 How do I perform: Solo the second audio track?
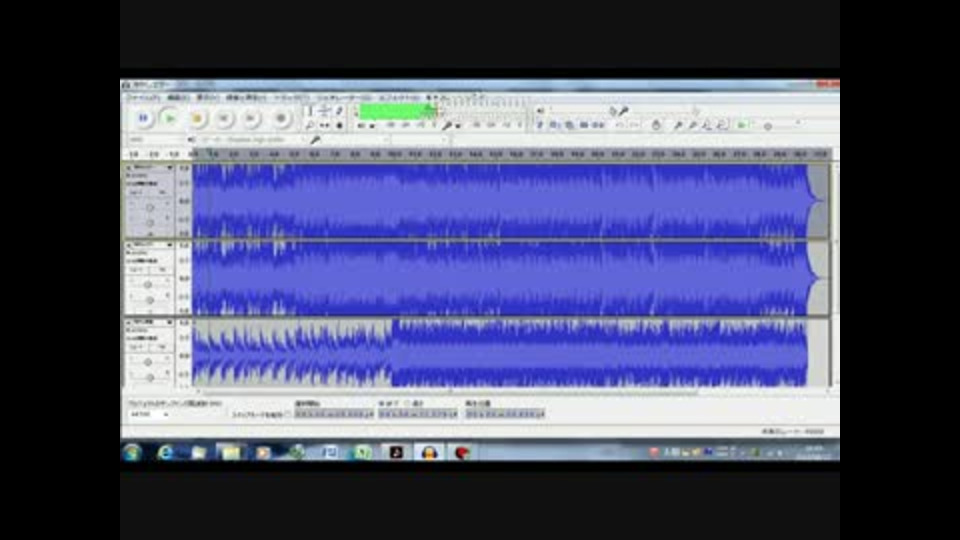click(160, 269)
